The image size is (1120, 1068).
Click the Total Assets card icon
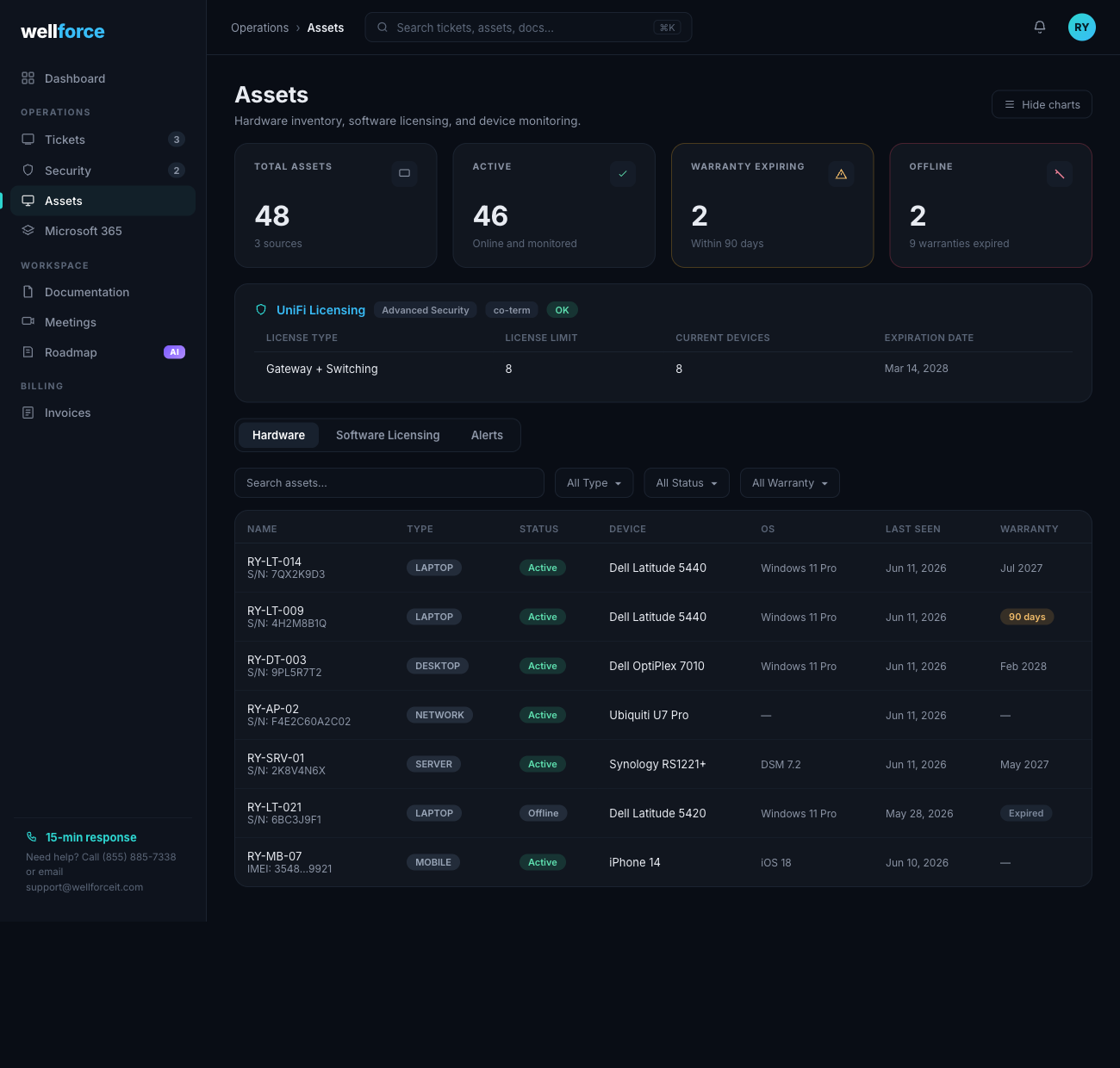(x=404, y=173)
